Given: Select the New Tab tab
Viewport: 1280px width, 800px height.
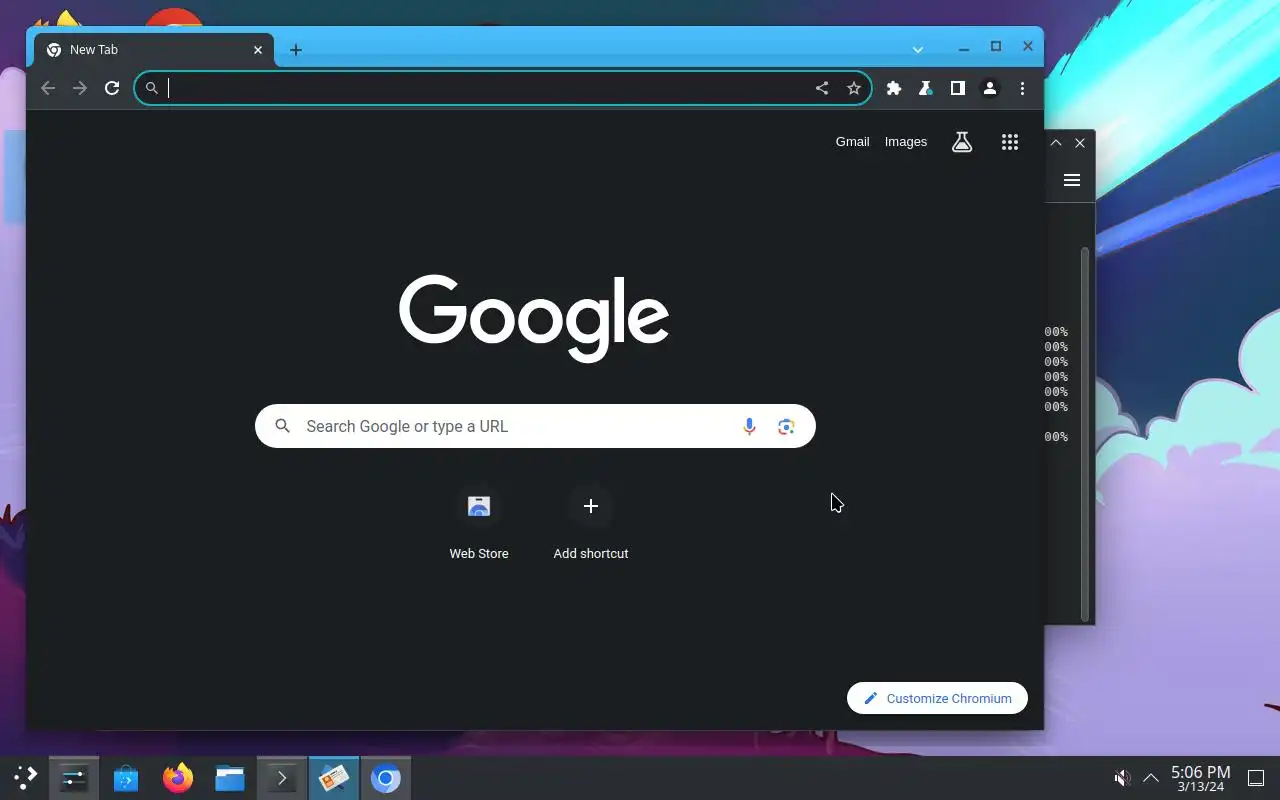Looking at the screenshot, I should [x=154, y=50].
